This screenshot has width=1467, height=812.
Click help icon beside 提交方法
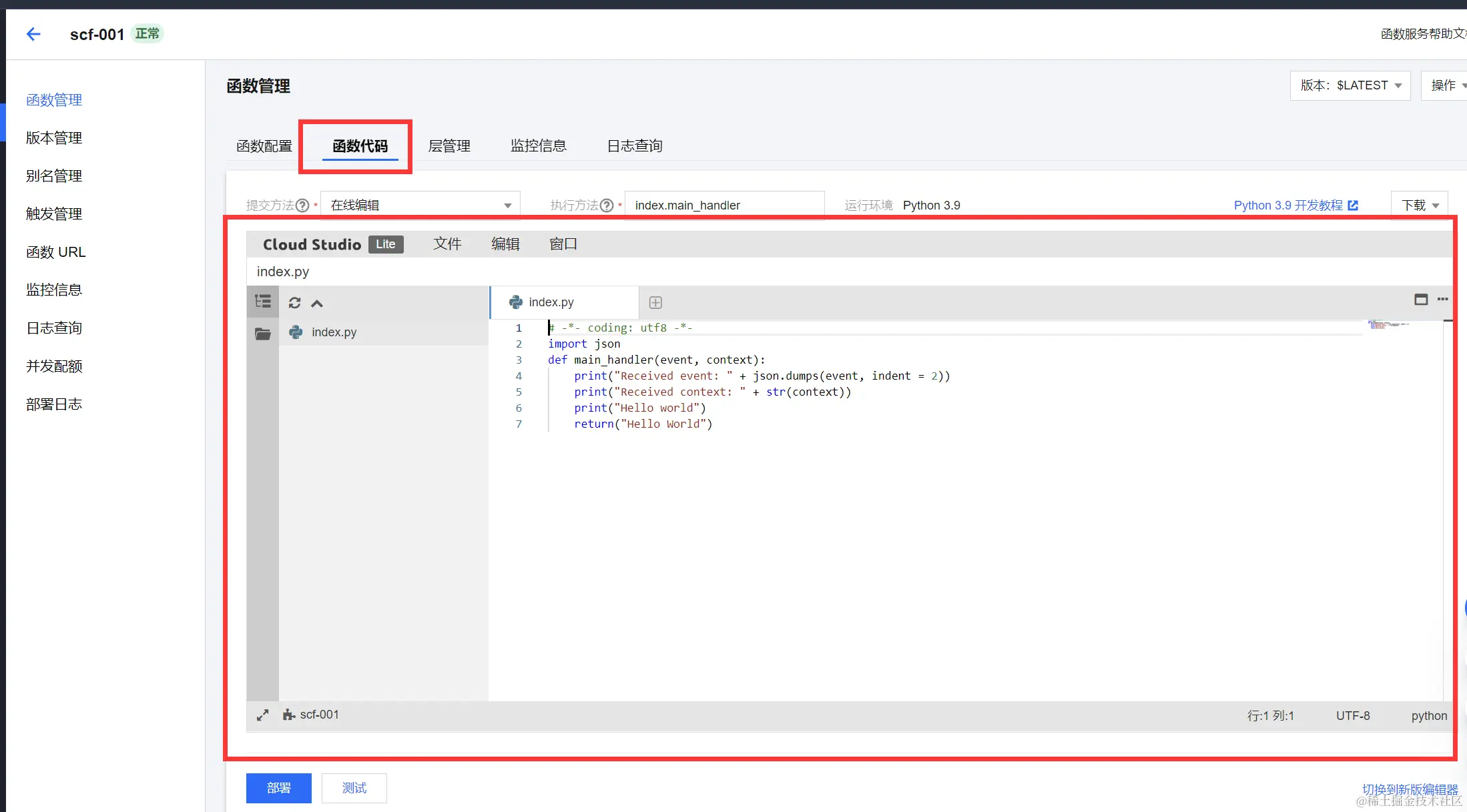[302, 206]
